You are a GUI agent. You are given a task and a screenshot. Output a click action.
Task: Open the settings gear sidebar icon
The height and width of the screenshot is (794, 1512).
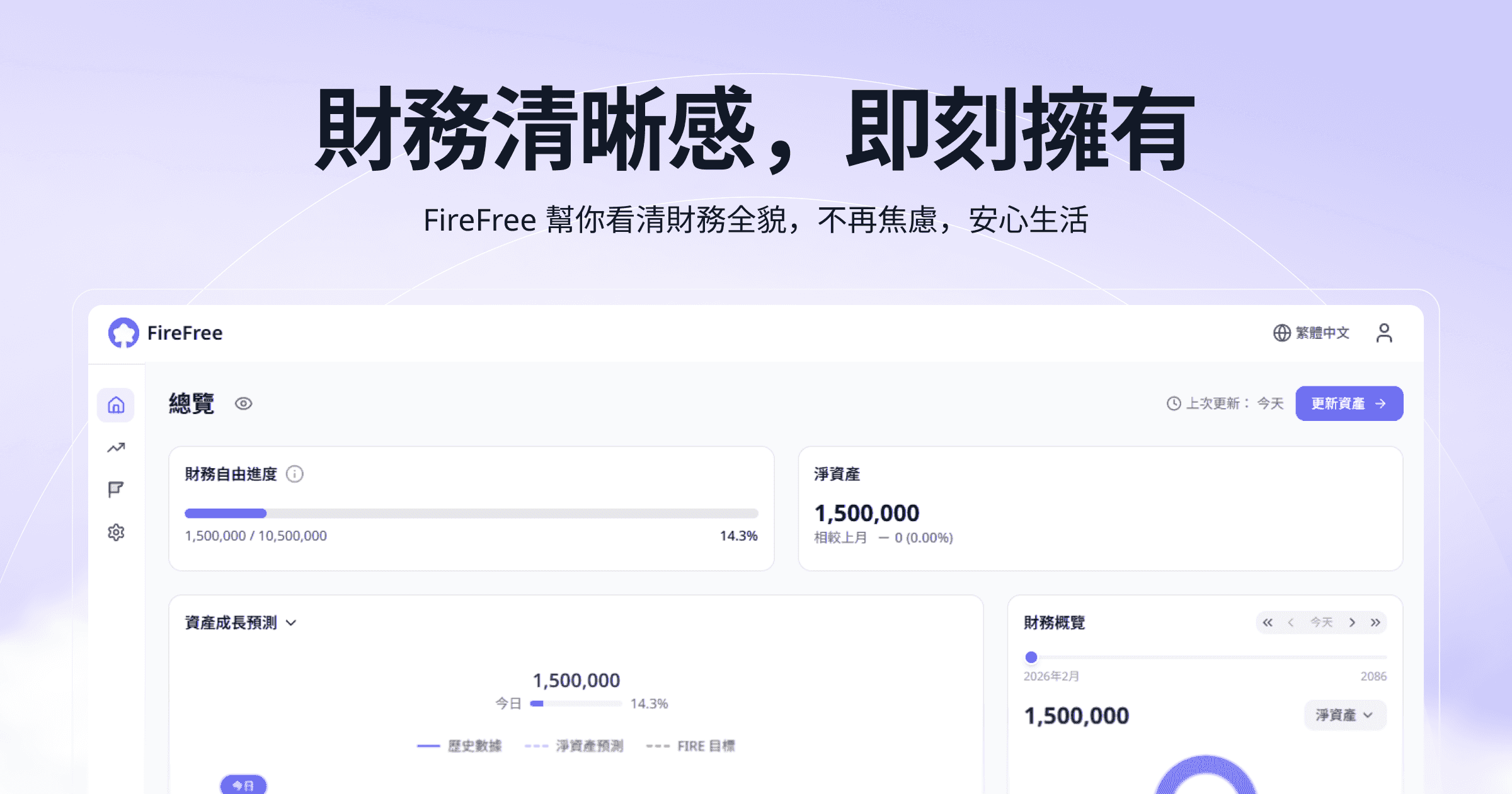click(116, 532)
